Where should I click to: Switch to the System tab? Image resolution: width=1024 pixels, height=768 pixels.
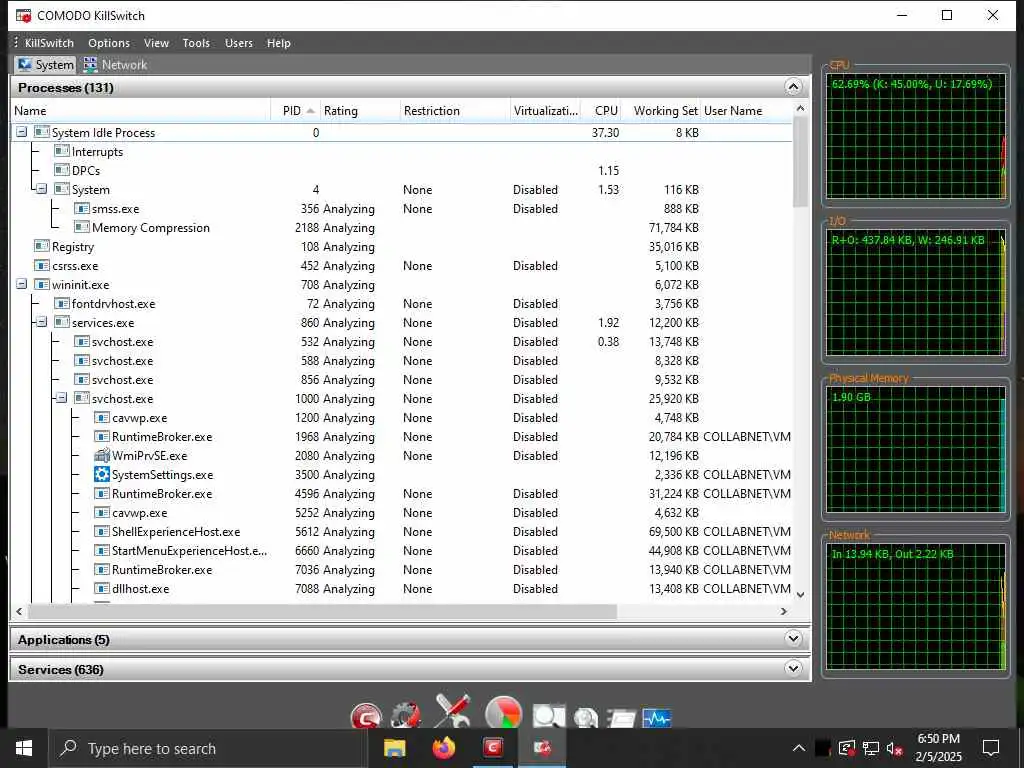46,65
